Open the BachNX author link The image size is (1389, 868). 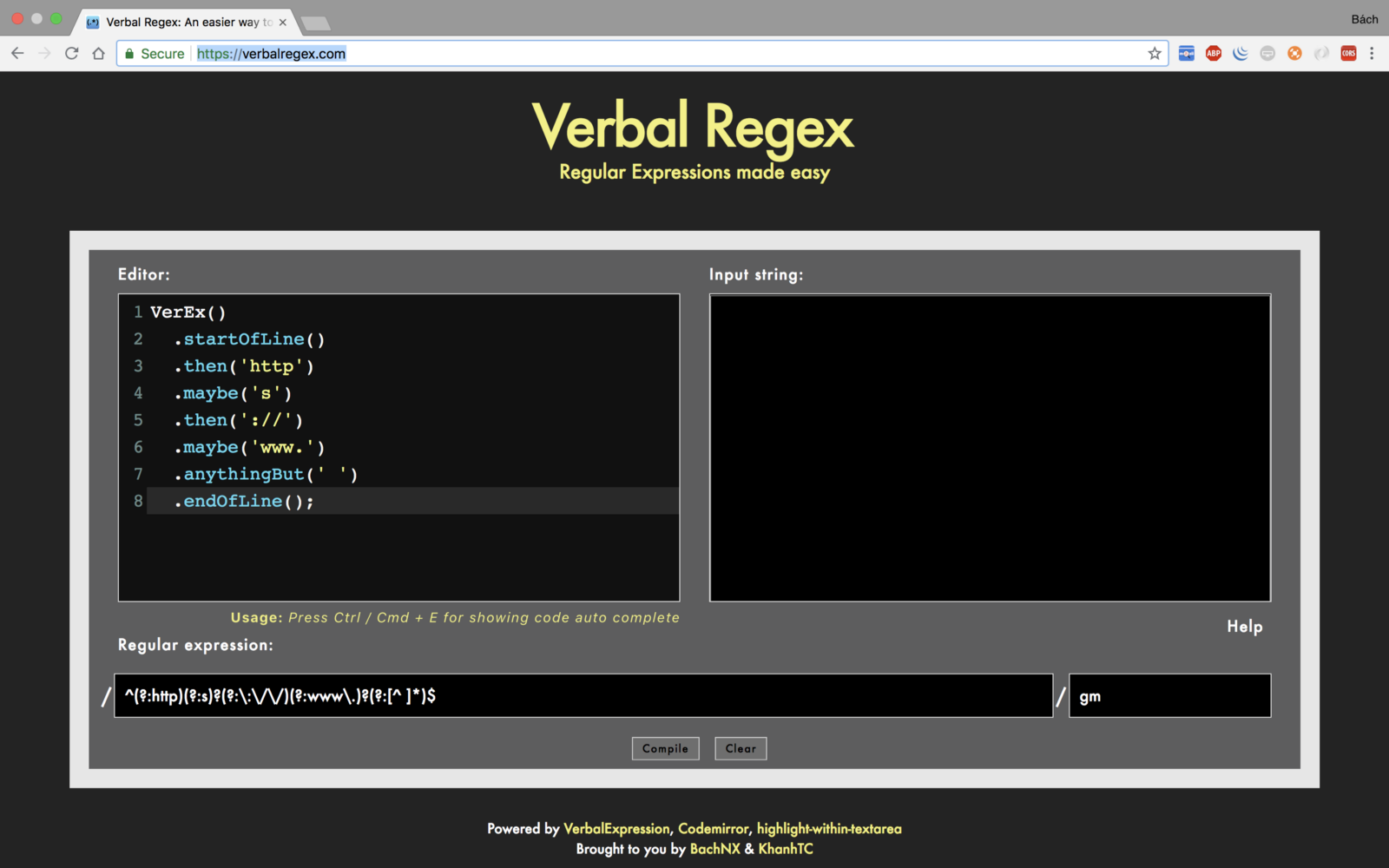[715, 849]
